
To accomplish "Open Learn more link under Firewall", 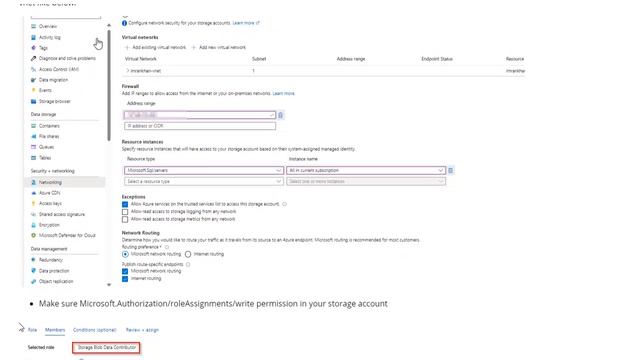I will tap(283, 93).
